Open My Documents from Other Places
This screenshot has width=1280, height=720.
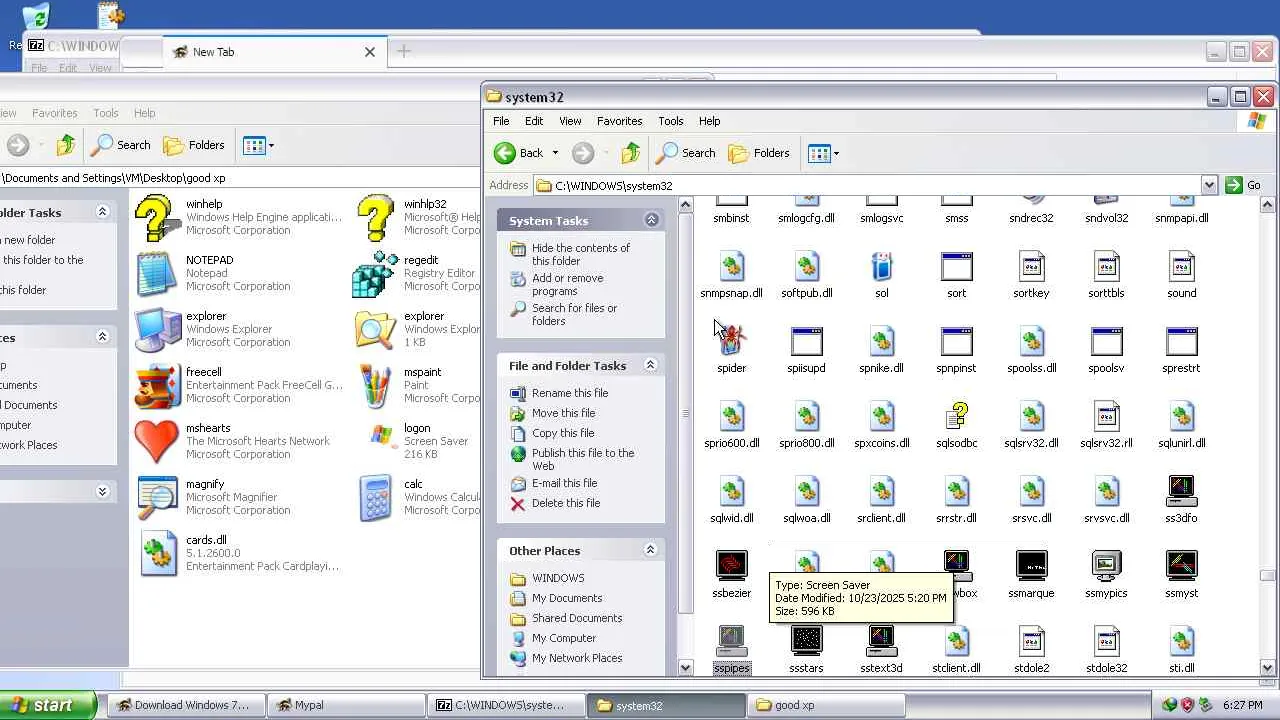point(567,598)
